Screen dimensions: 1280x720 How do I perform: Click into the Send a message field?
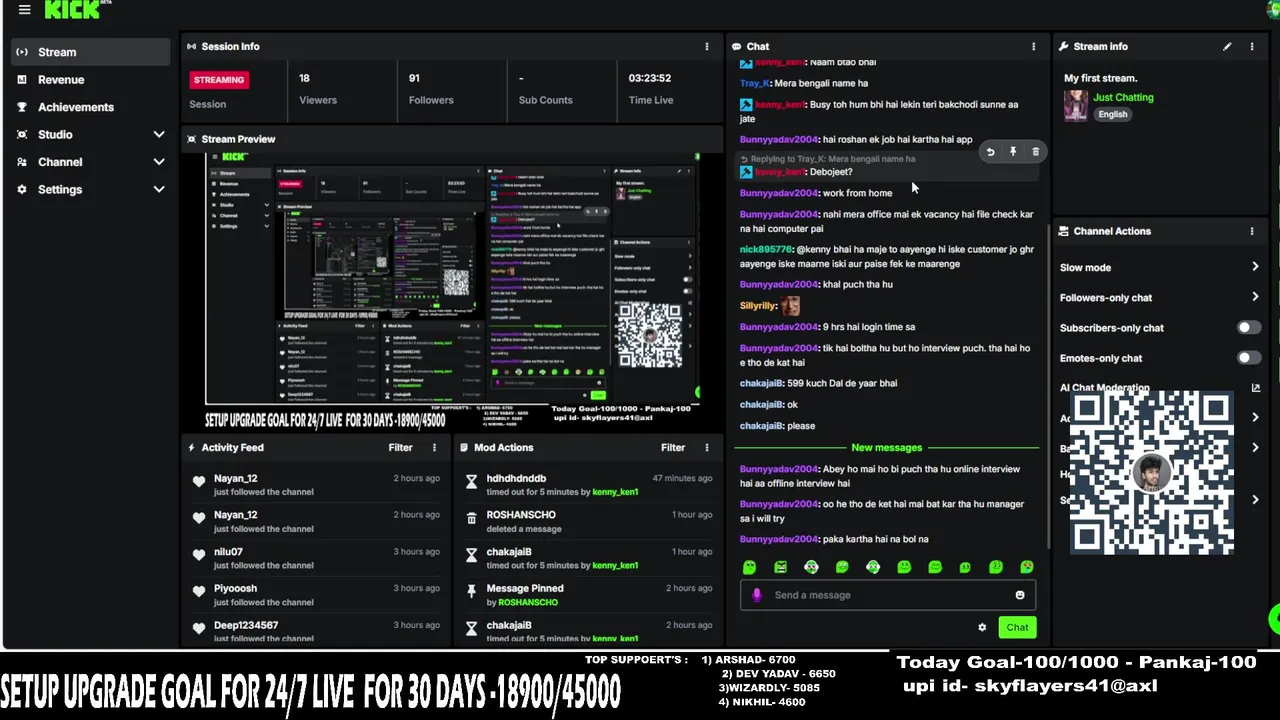[888, 595]
